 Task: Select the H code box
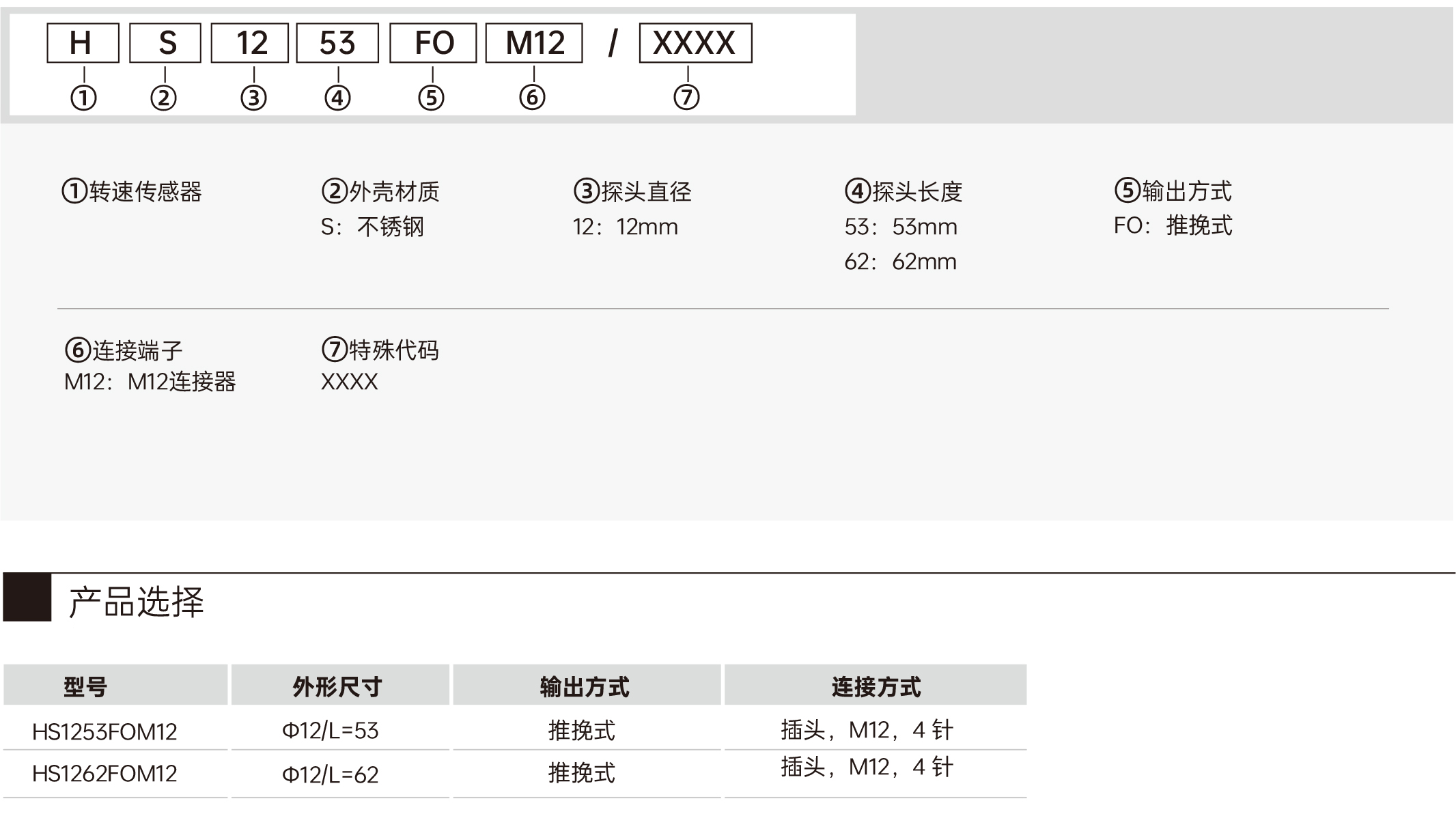point(83,43)
